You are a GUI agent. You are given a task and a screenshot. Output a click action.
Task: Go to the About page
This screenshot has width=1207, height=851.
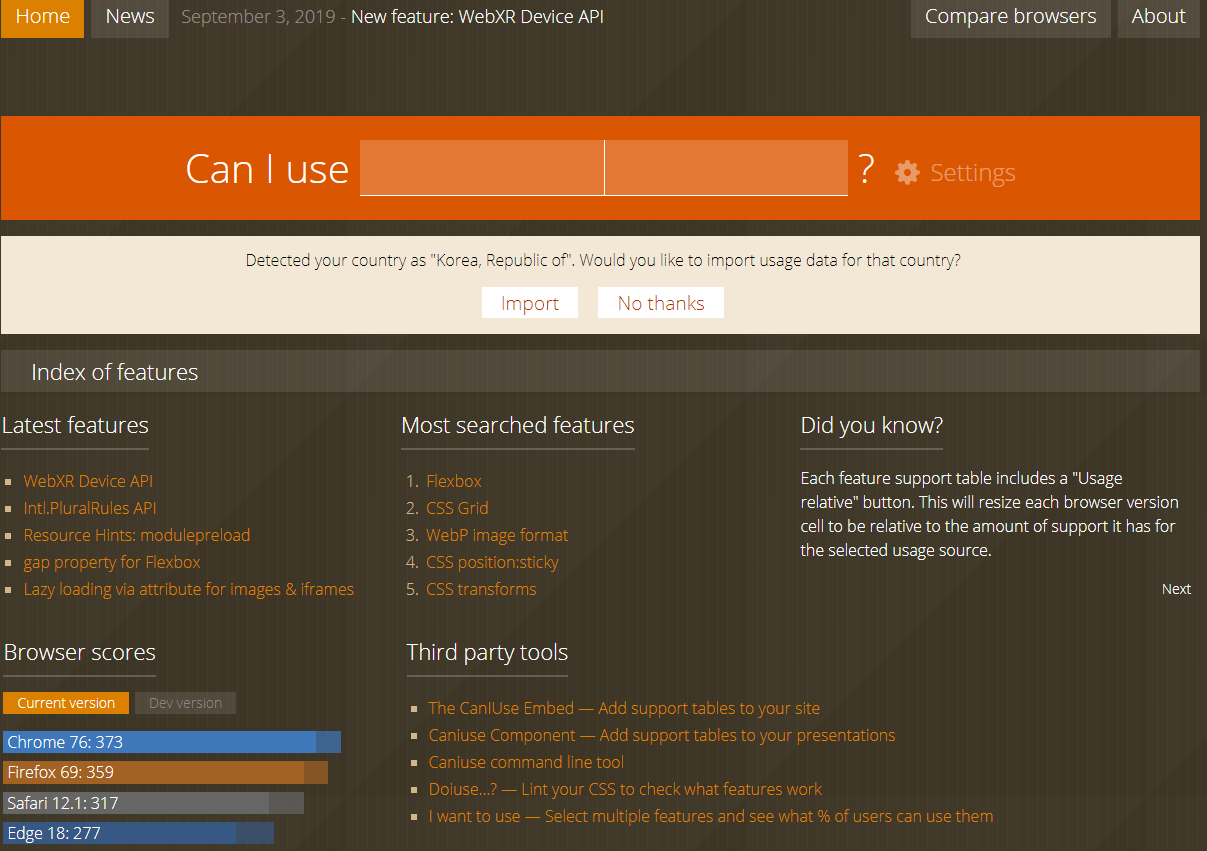[1158, 17]
